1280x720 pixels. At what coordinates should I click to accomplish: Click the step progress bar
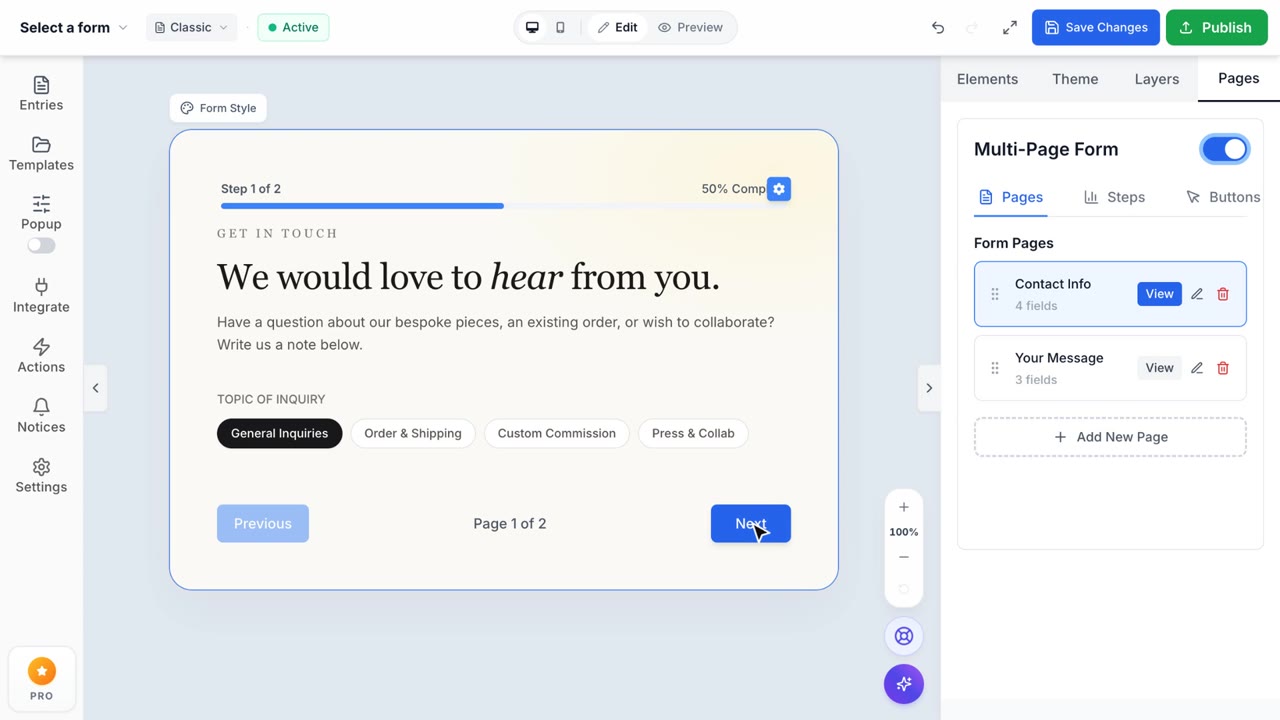click(x=506, y=206)
